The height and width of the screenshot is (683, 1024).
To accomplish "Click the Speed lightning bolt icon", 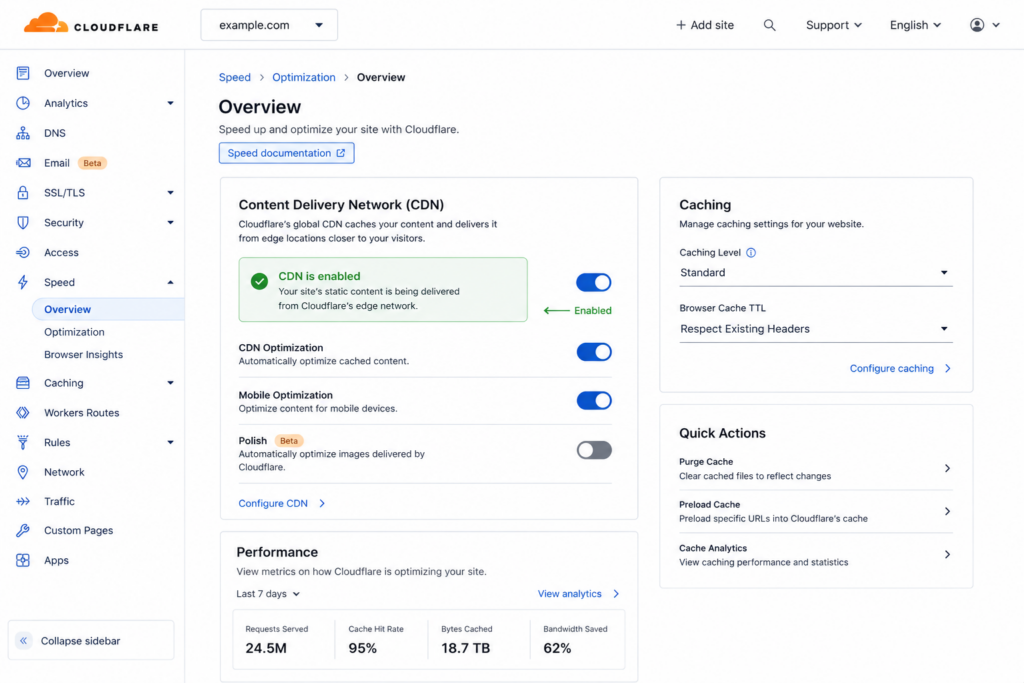I will tap(23, 282).
